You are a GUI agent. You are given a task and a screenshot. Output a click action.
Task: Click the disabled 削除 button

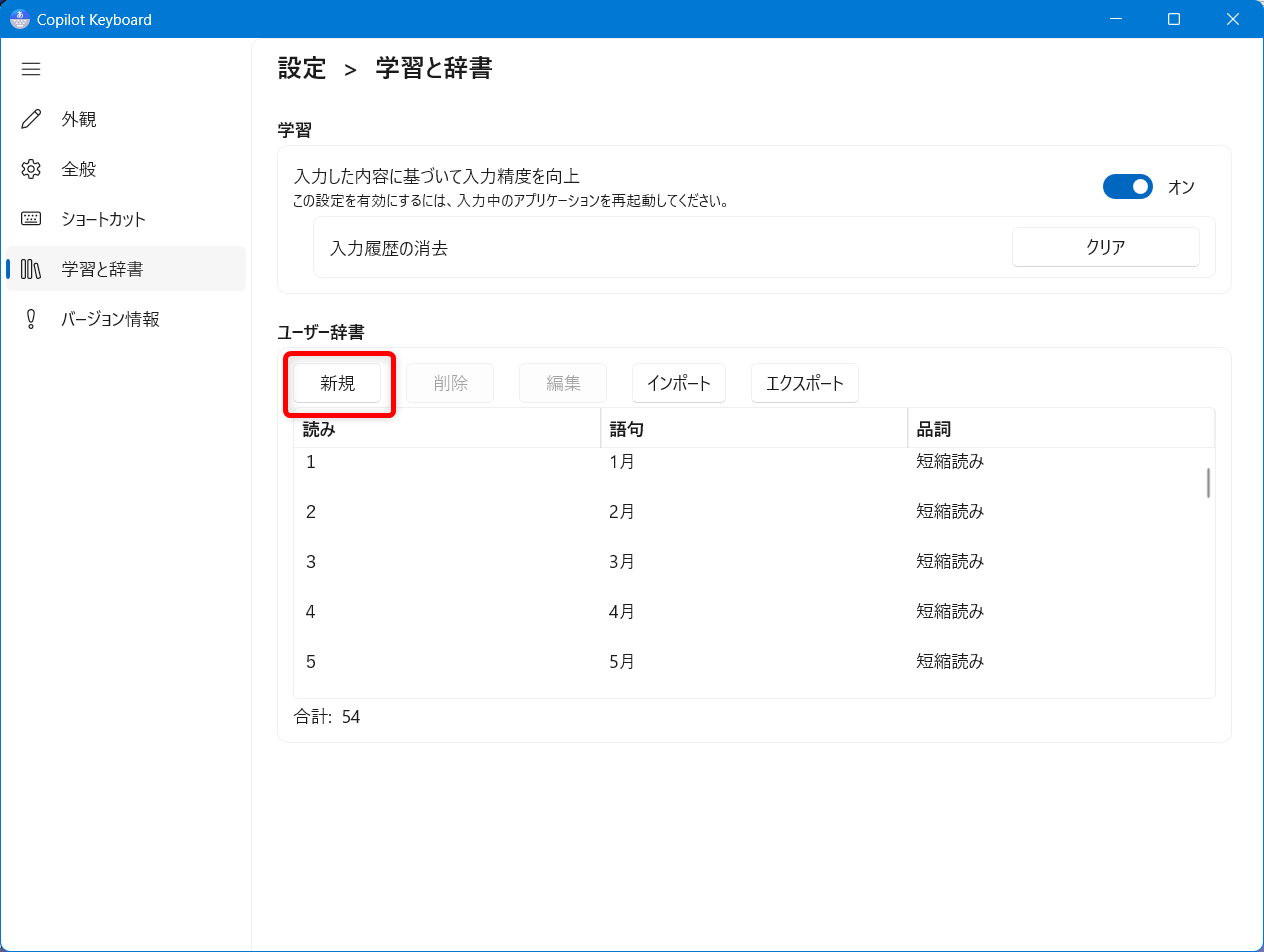point(451,383)
